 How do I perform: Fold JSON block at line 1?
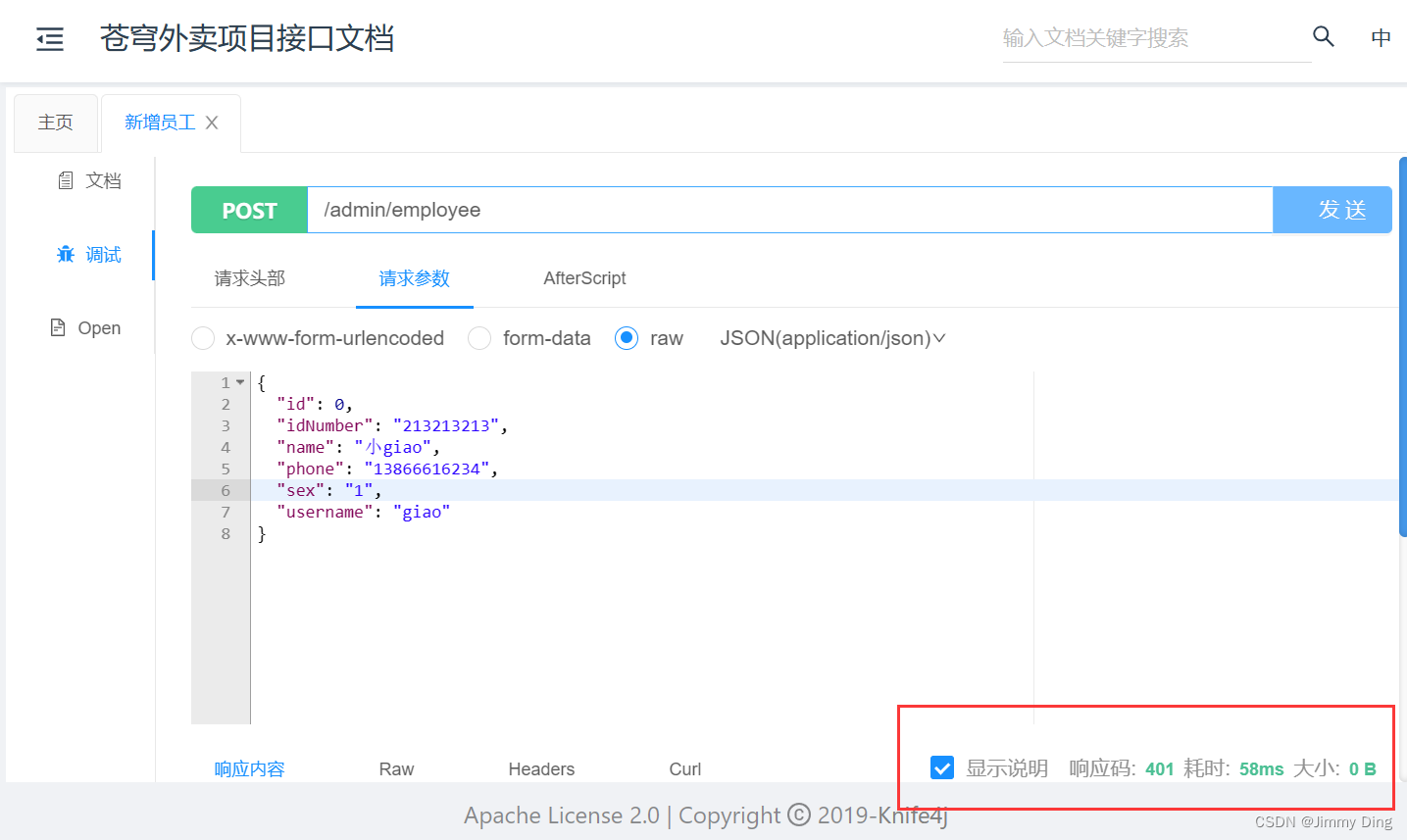pos(240,382)
